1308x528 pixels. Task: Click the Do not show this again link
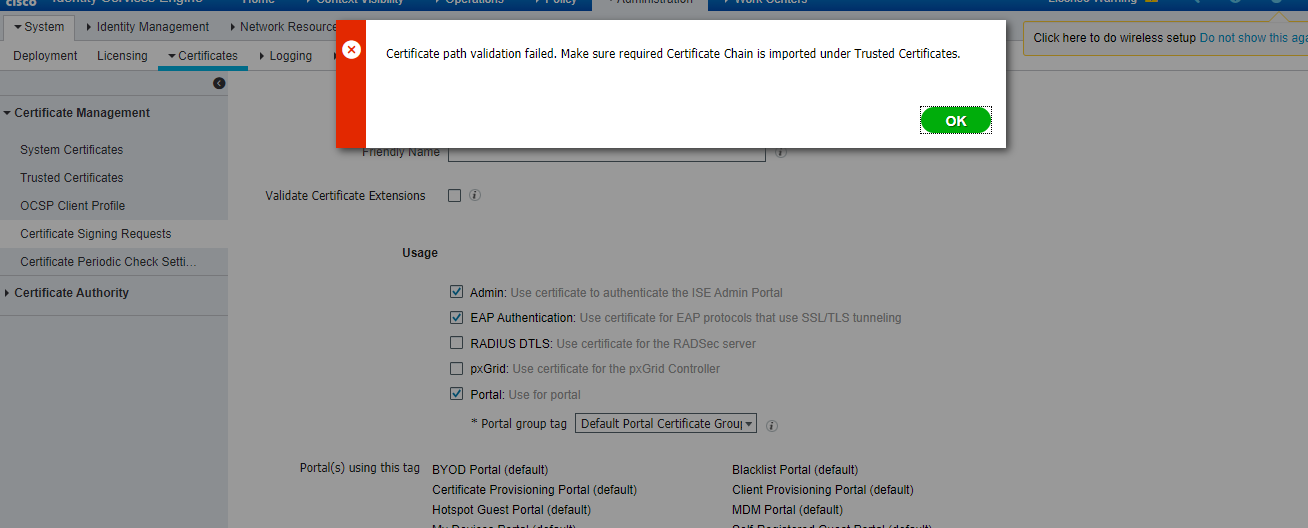pyautogui.click(x=1253, y=38)
